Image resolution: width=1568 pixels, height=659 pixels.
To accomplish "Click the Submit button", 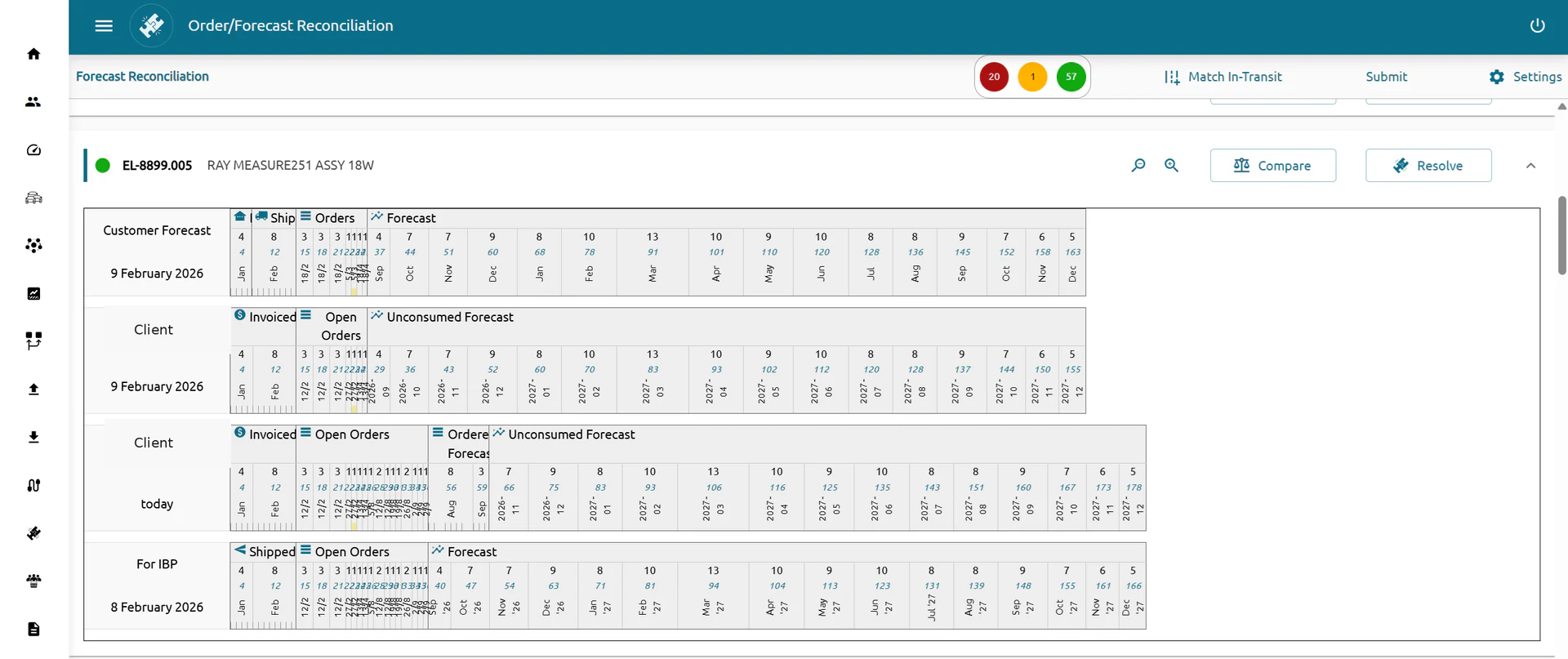I will click(x=1386, y=77).
